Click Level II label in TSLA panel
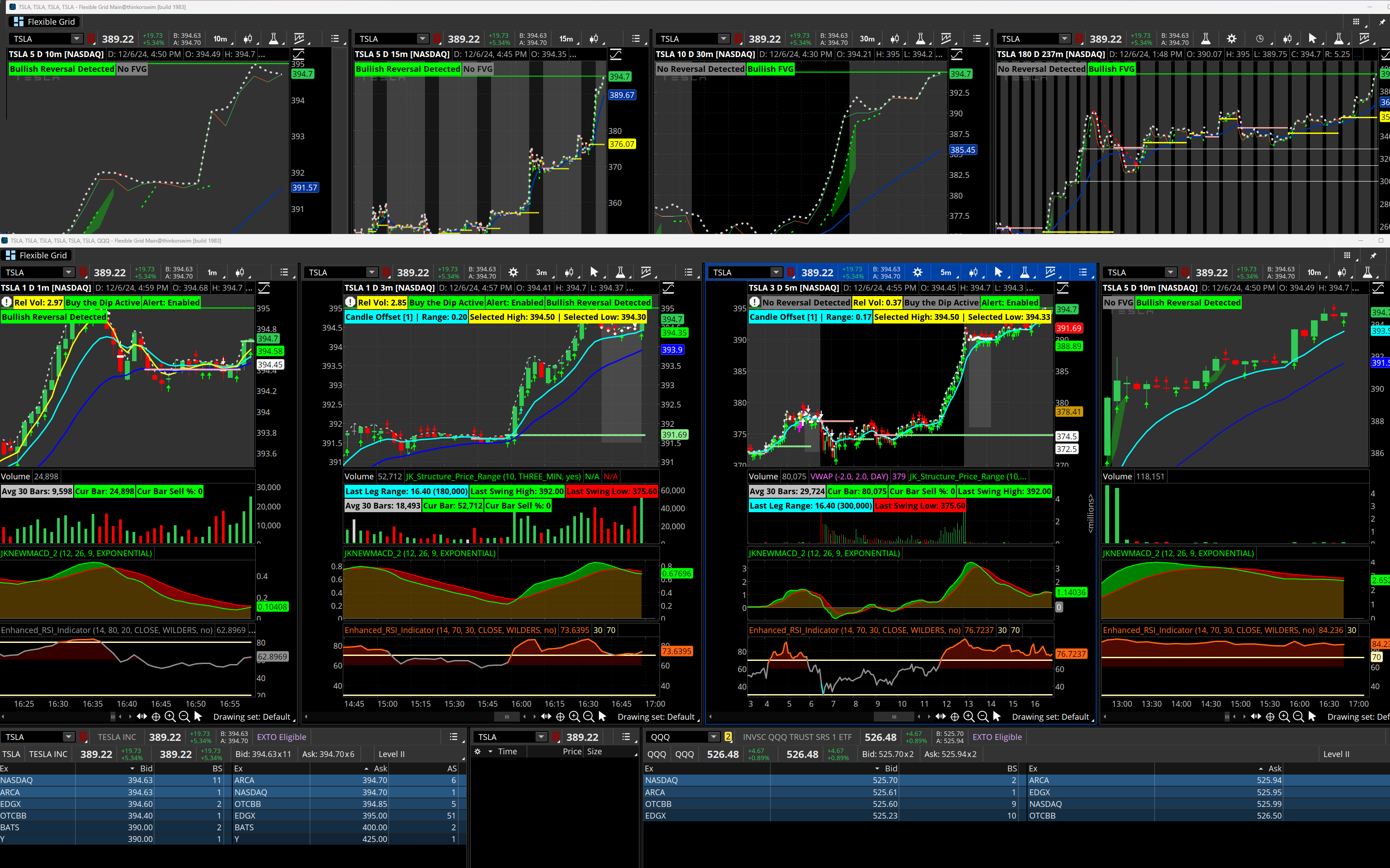 [x=391, y=754]
